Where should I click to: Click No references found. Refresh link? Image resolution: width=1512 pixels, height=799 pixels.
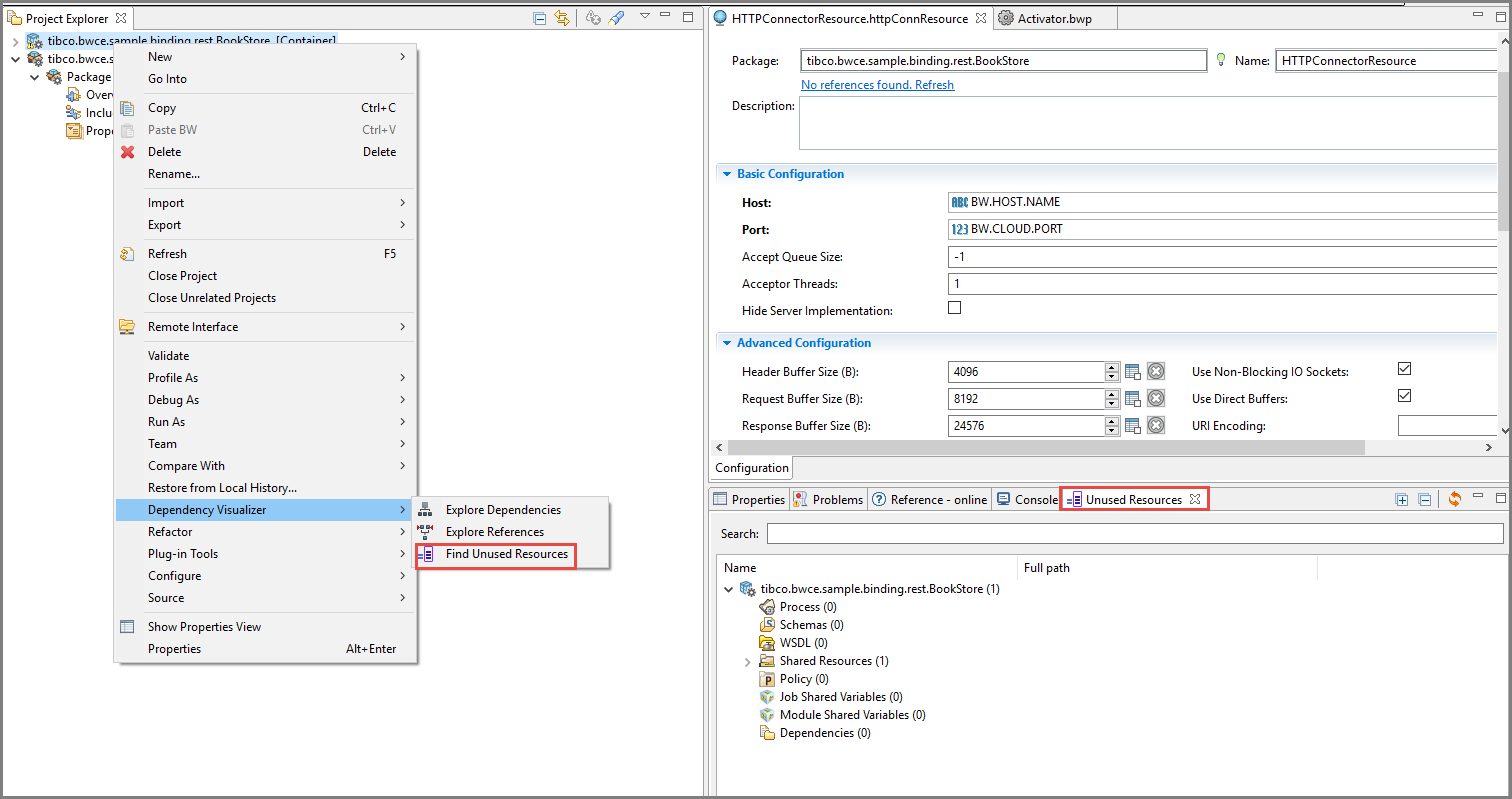pyautogui.click(x=877, y=85)
